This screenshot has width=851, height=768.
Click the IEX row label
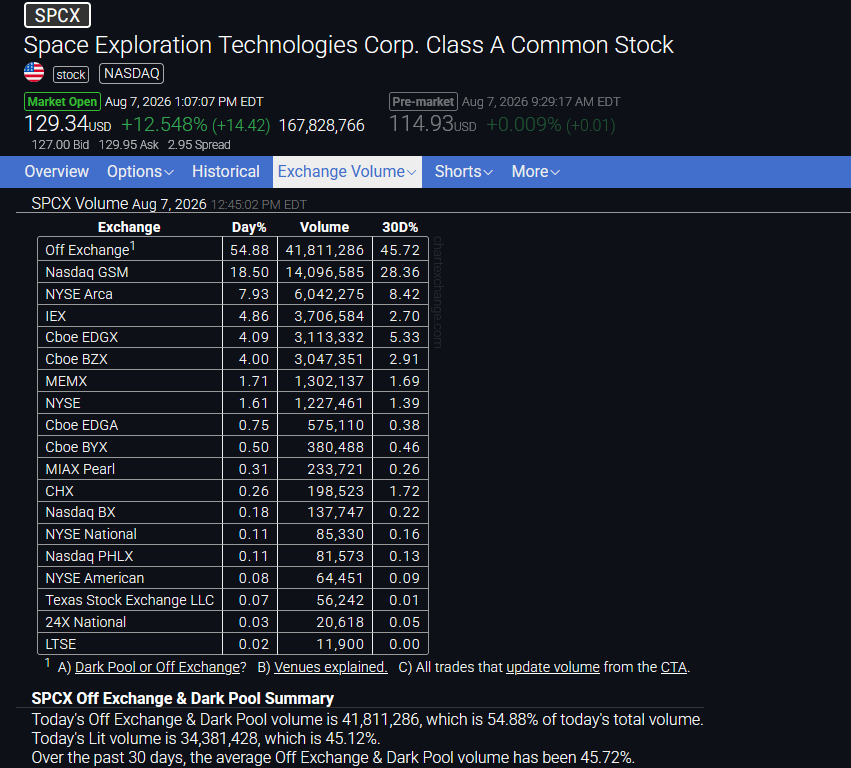(x=55, y=316)
